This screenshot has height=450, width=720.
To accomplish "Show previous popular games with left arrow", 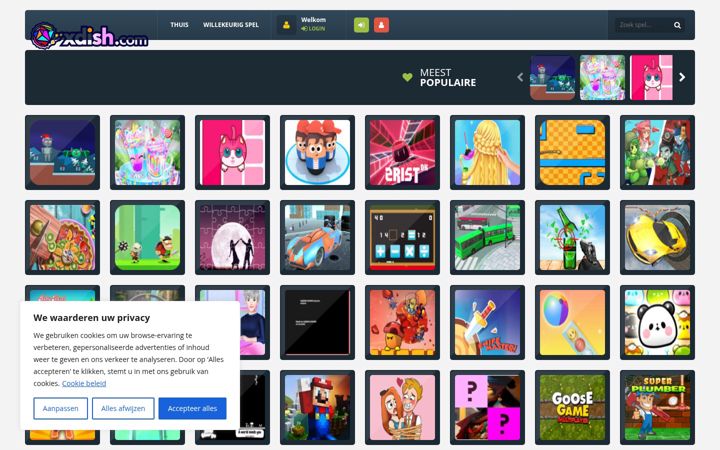I will coord(520,77).
